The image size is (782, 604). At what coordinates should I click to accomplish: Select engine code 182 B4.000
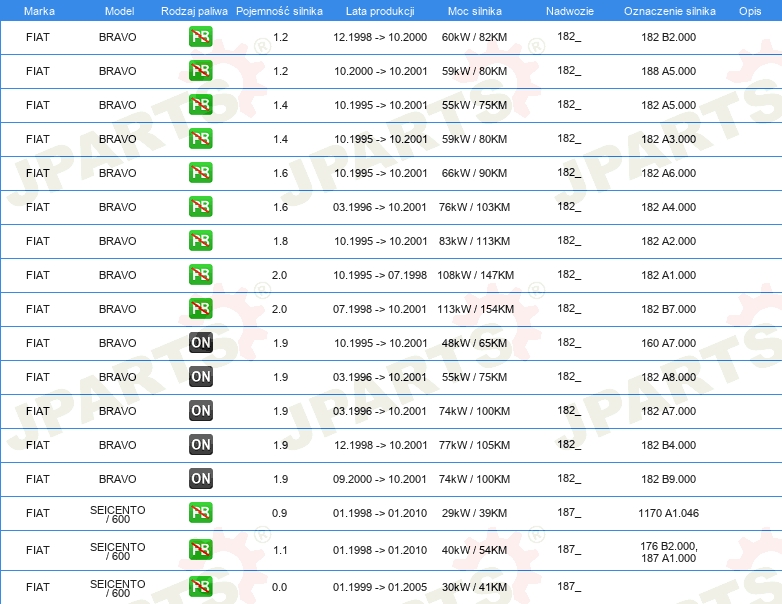click(668, 444)
